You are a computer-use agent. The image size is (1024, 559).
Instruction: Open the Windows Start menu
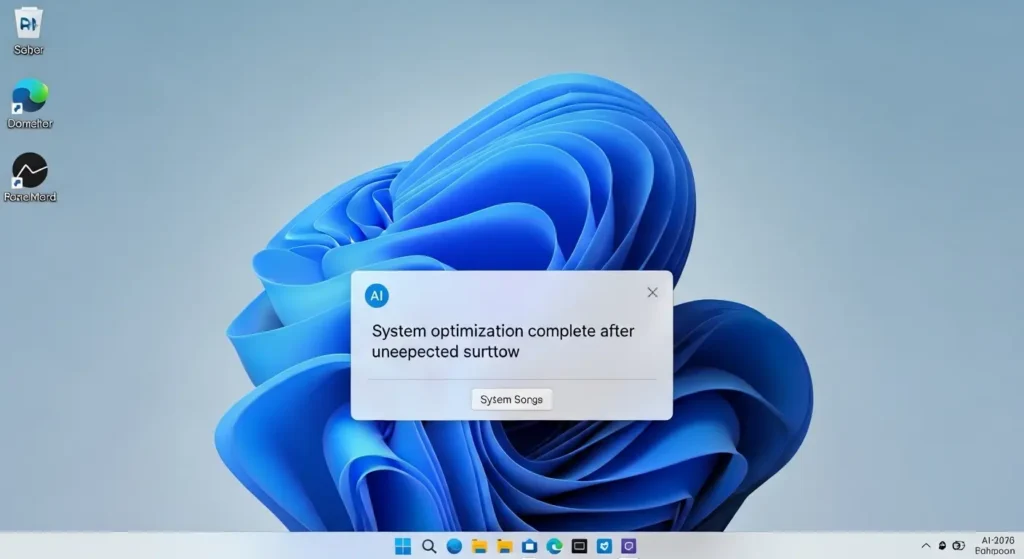point(402,546)
